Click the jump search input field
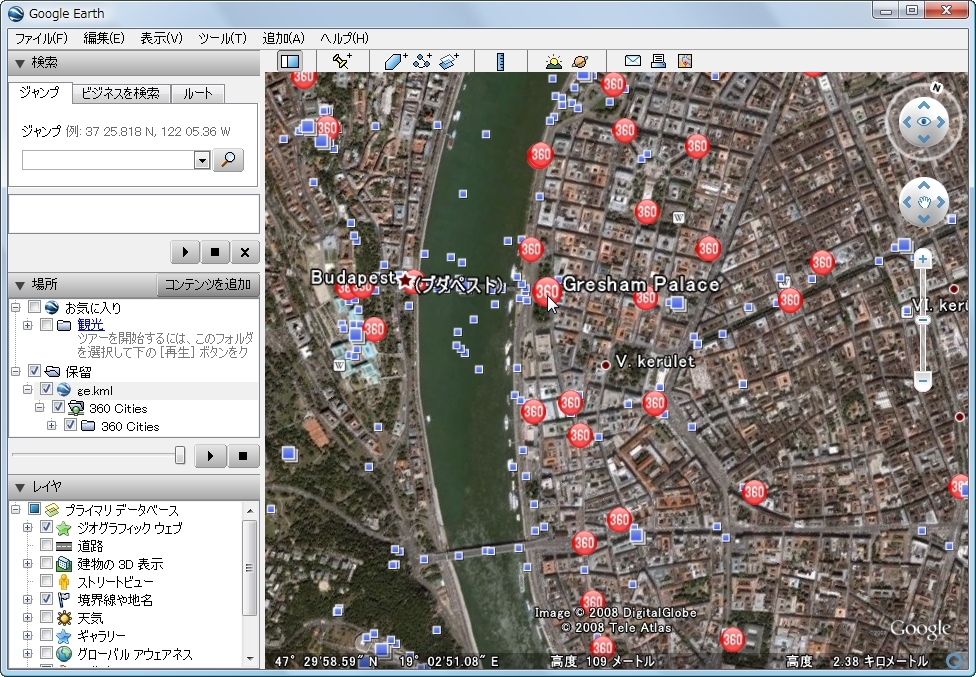The height and width of the screenshot is (677, 976). pyautogui.click(x=108, y=160)
